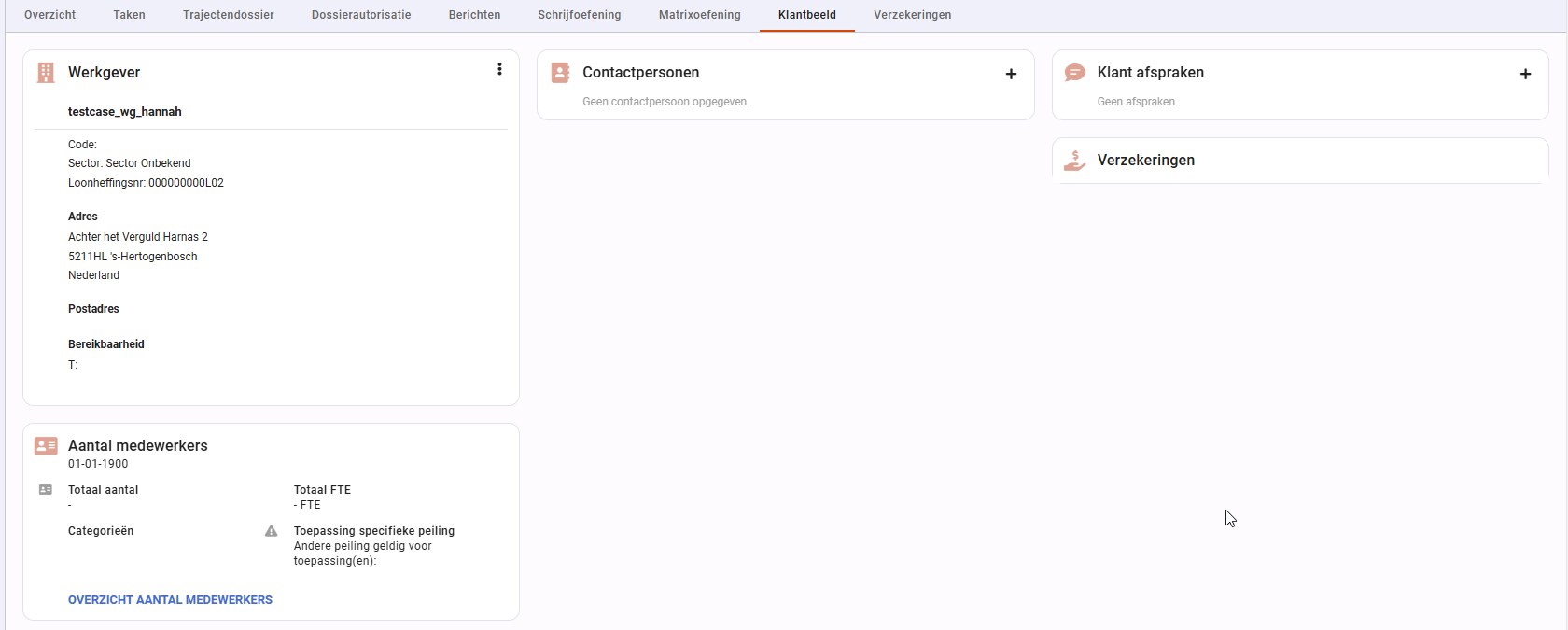The height and width of the screenshot is (630, 1568).
Task: Click the postcode line 5211HL 's-Hertogenbosch
Action: 133,257
